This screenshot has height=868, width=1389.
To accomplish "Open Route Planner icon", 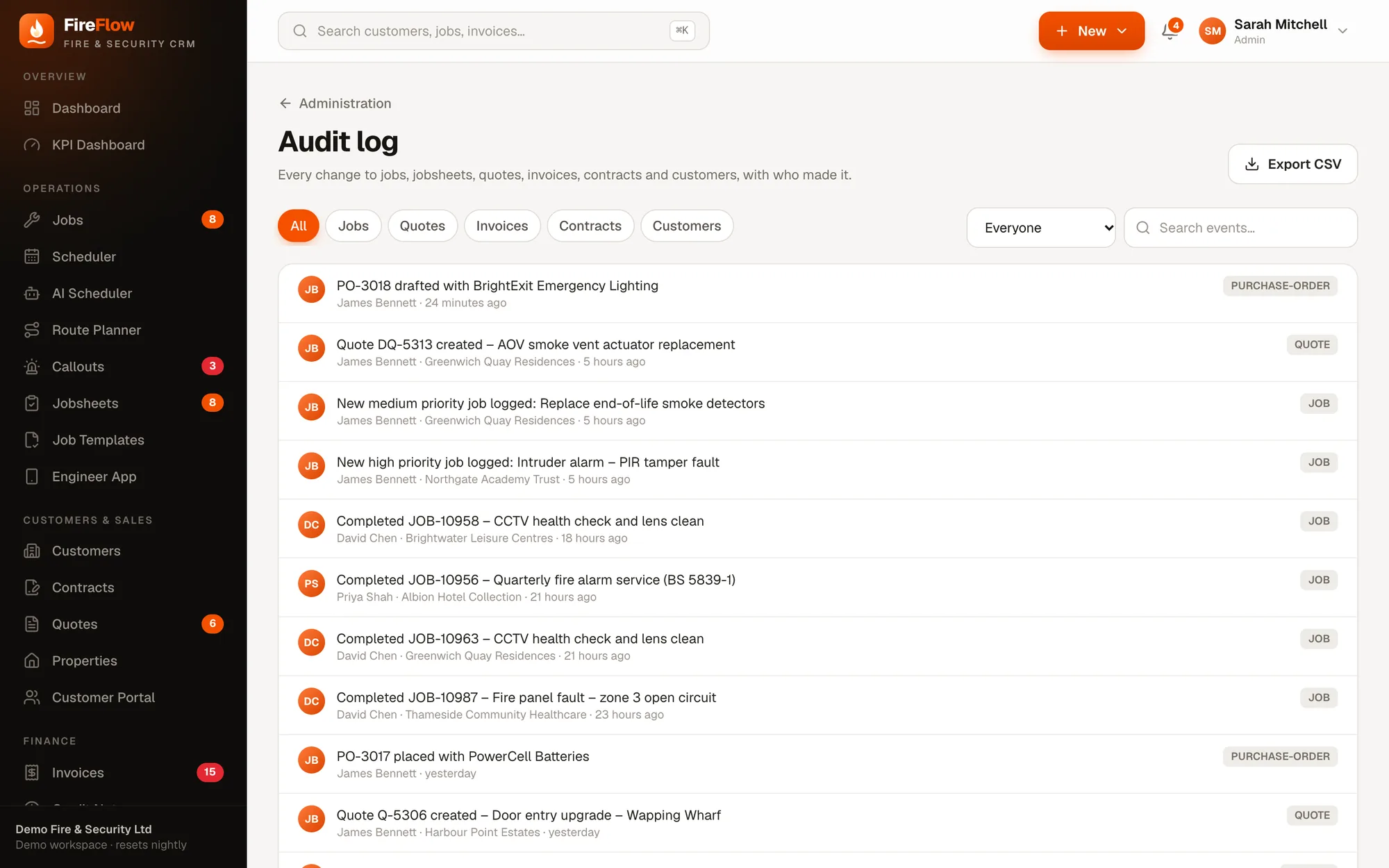I will coord(32,331).
